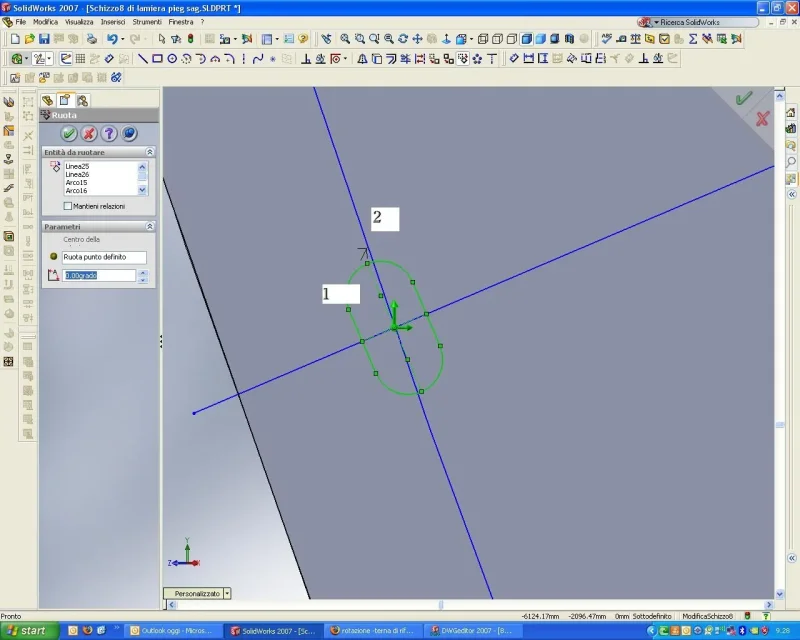Select the Circle sketch tool
Image resolution: width=800 pixels, height=640 pixels.
pos(172,59)
